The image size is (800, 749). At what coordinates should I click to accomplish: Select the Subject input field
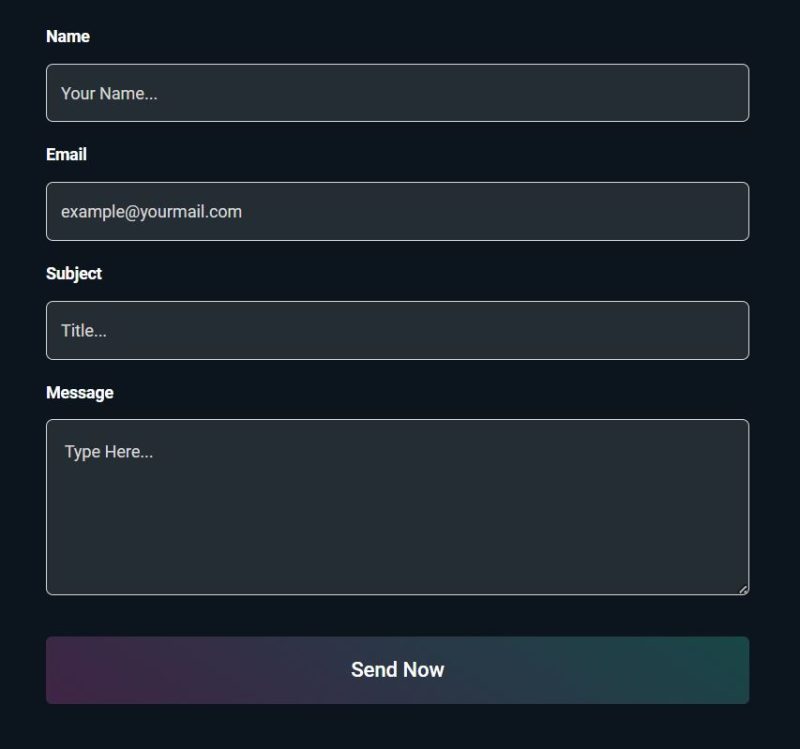397,330
